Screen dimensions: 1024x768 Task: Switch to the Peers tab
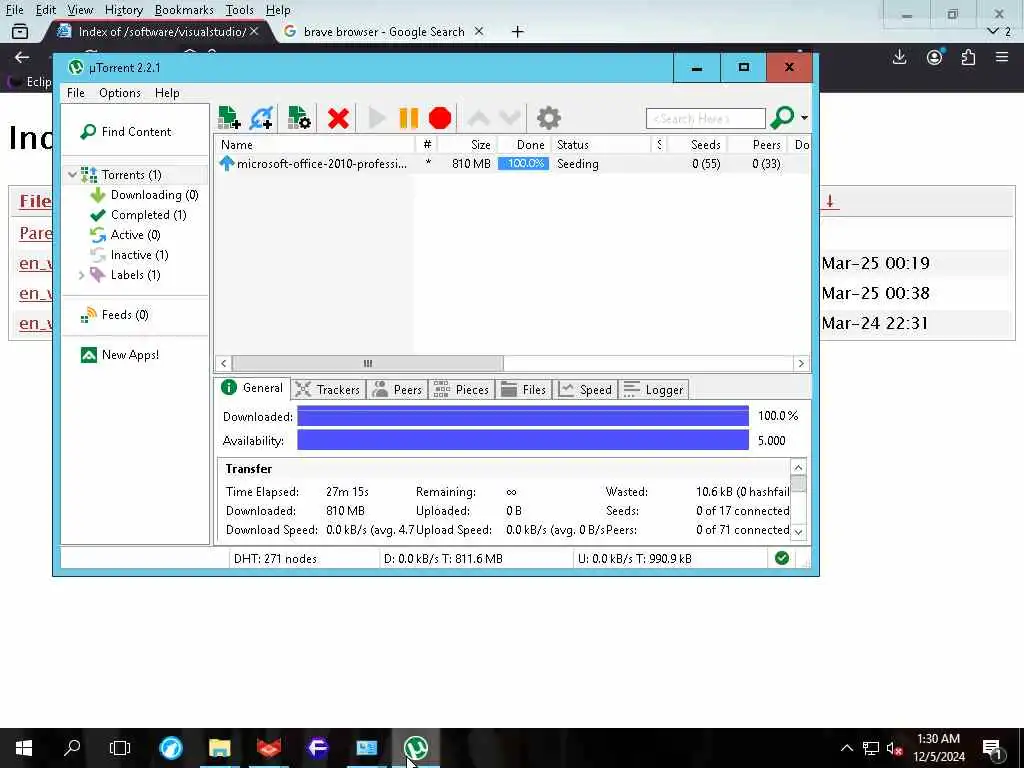(x=397, y=390)
